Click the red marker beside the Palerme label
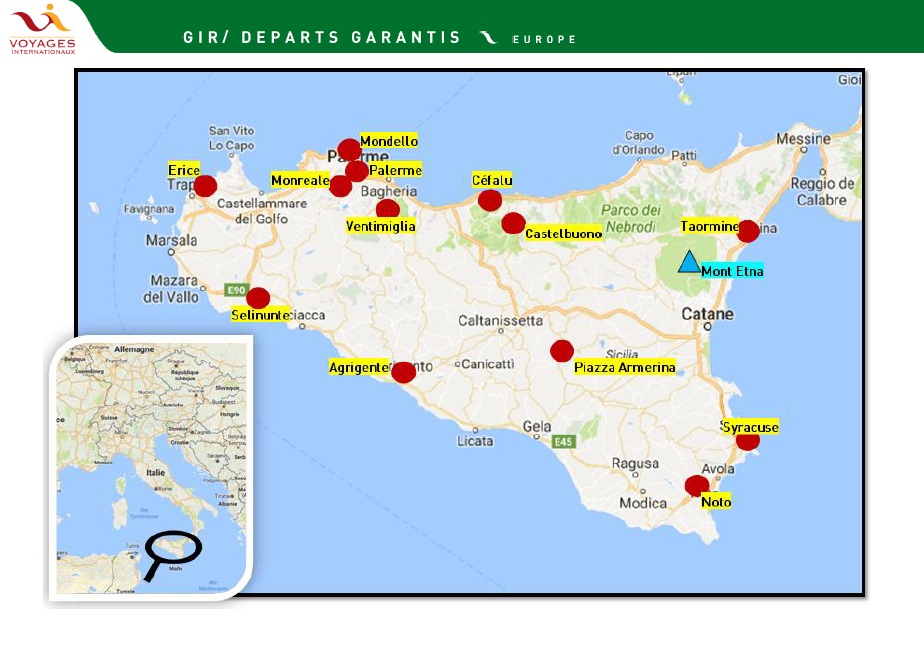 tap(357, 171)
